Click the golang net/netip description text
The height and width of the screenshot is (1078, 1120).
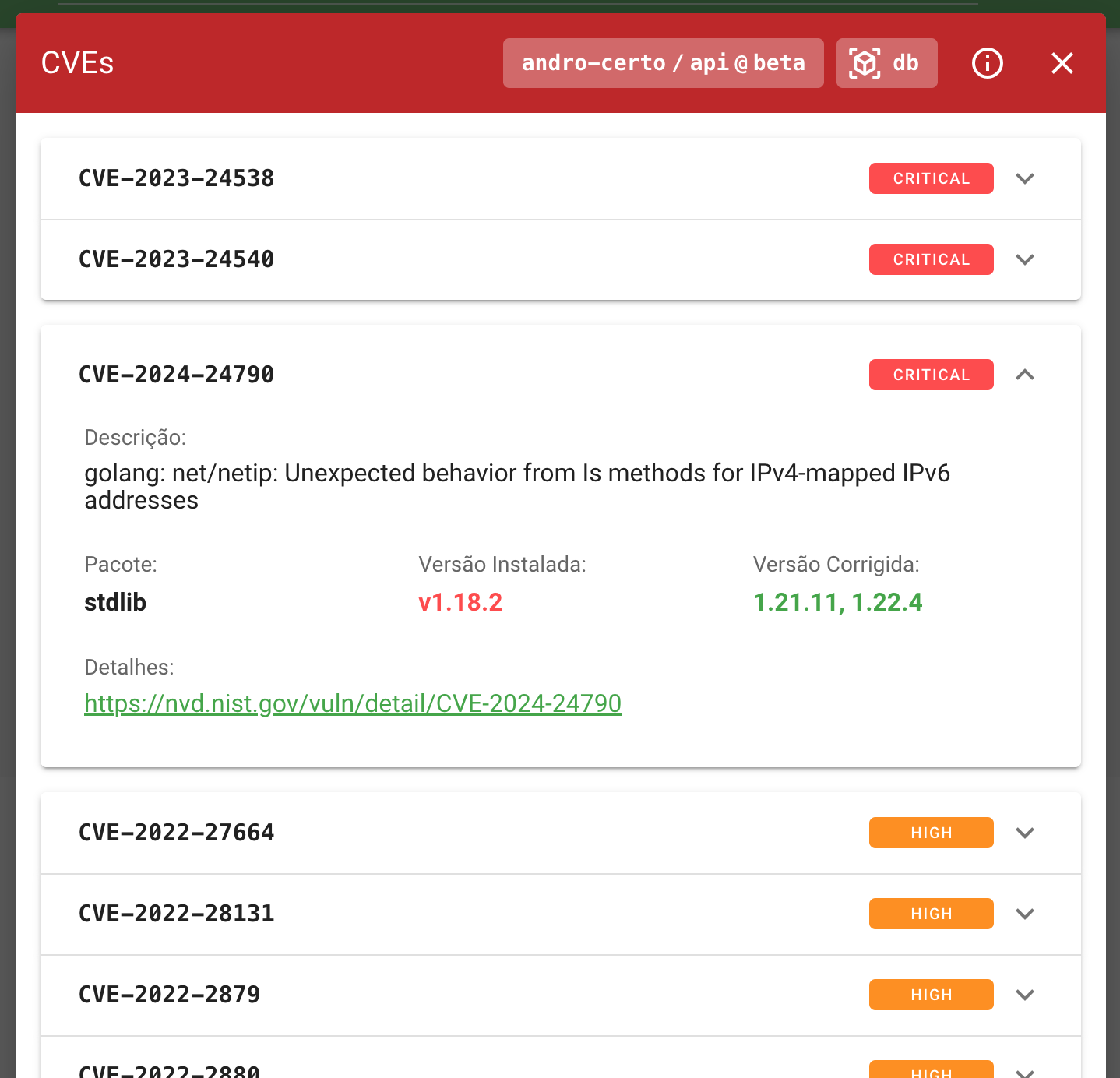point(517,487)
